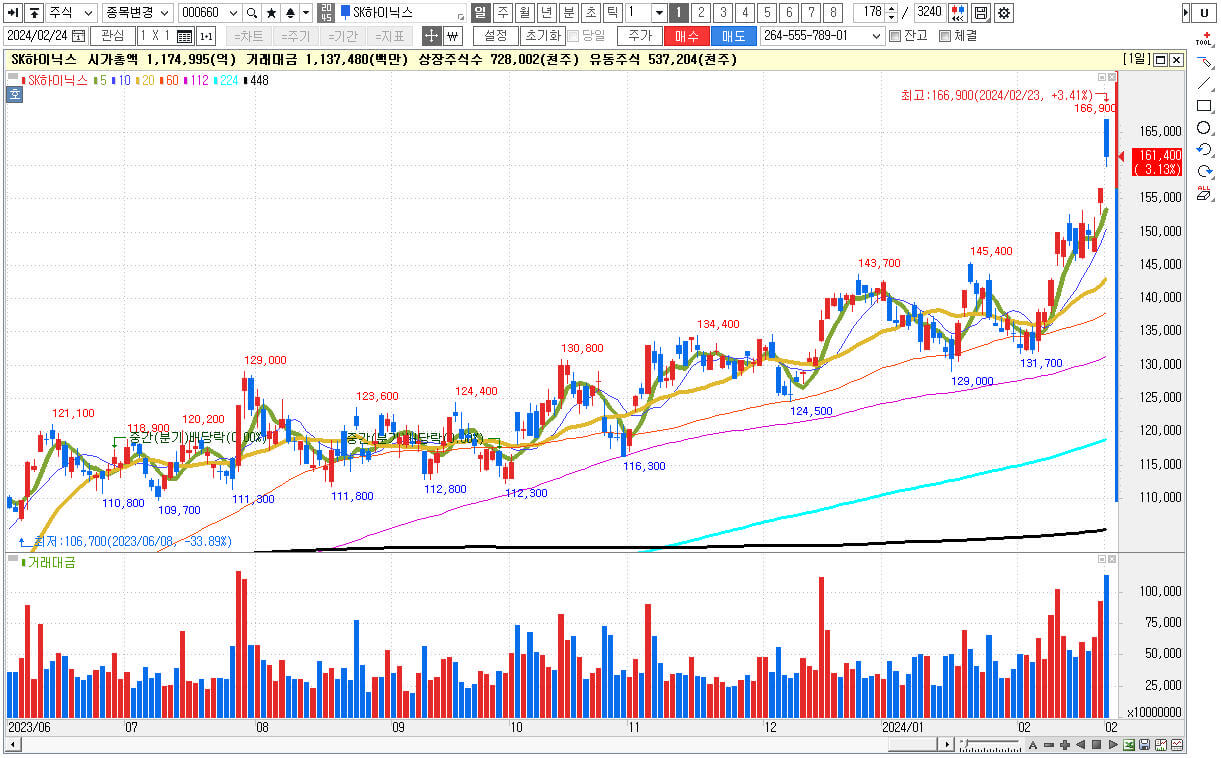Click the 설정 settings button
This screenshot has width=1221, height=758.
pyautogui.click(x=495, y=36)
